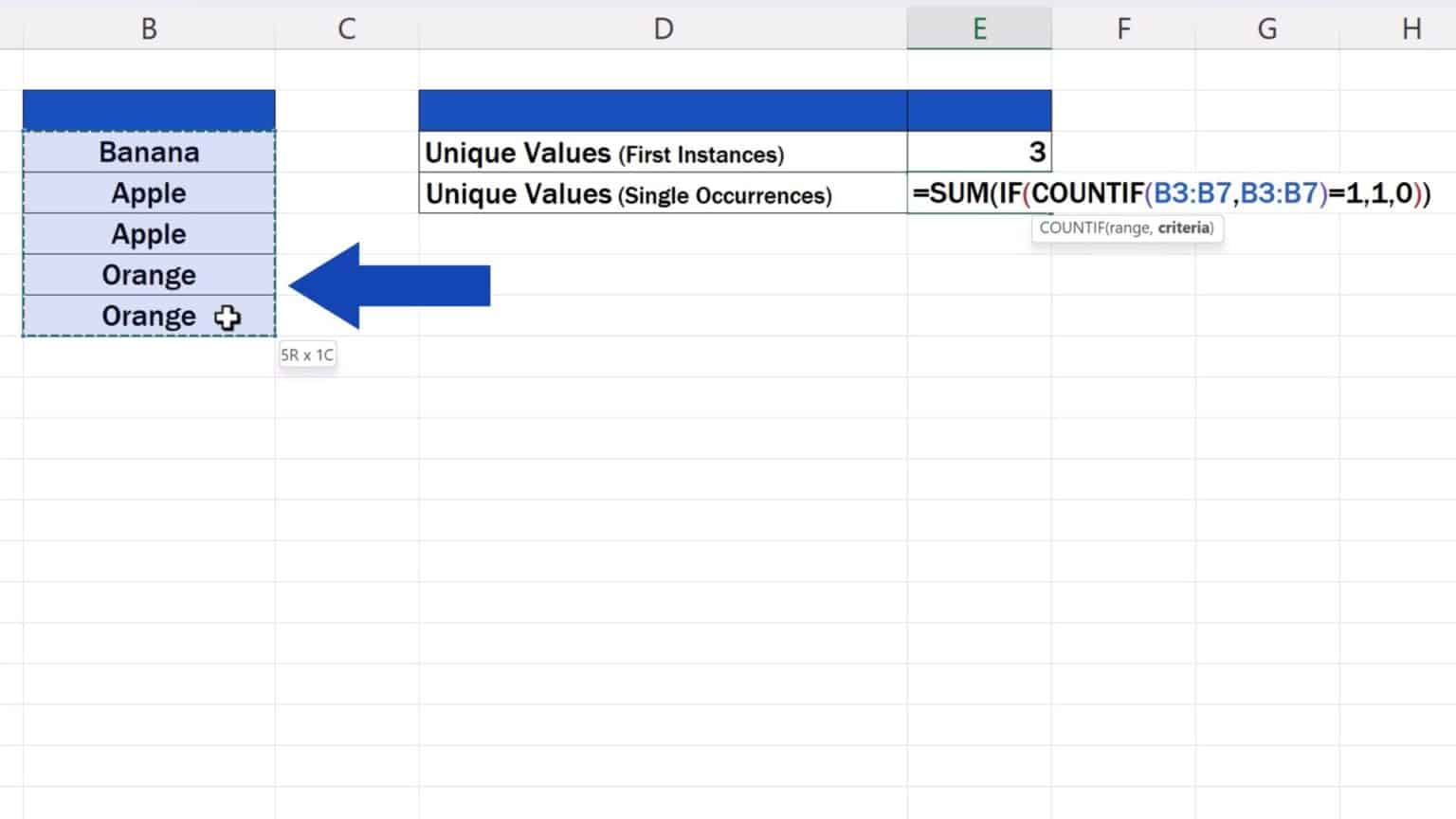The width and height of the screenshot is (1456, 819).
Task: Click the bold criteria argument in the tooltip
Action: coord(1184,227)
